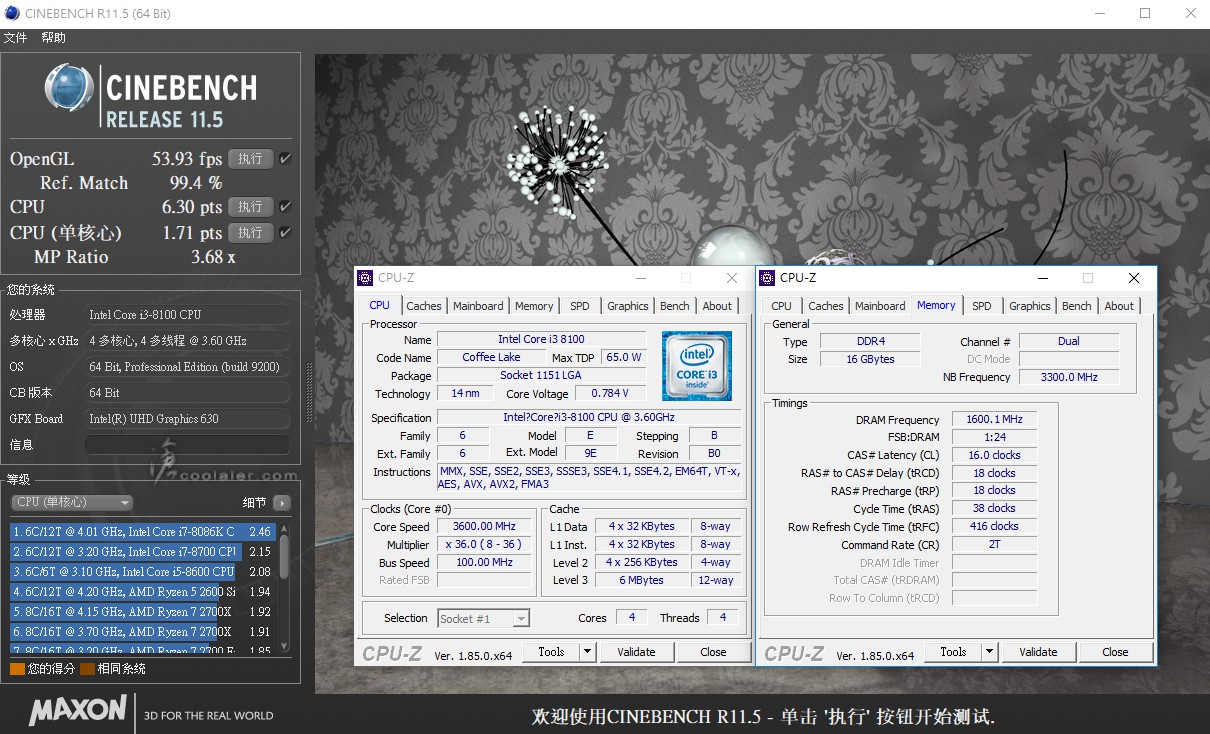Viewport: 1210px width, 734px height.
Task: Click Tools button in right CPU-Z window
Action: click(x=953, y=652)
